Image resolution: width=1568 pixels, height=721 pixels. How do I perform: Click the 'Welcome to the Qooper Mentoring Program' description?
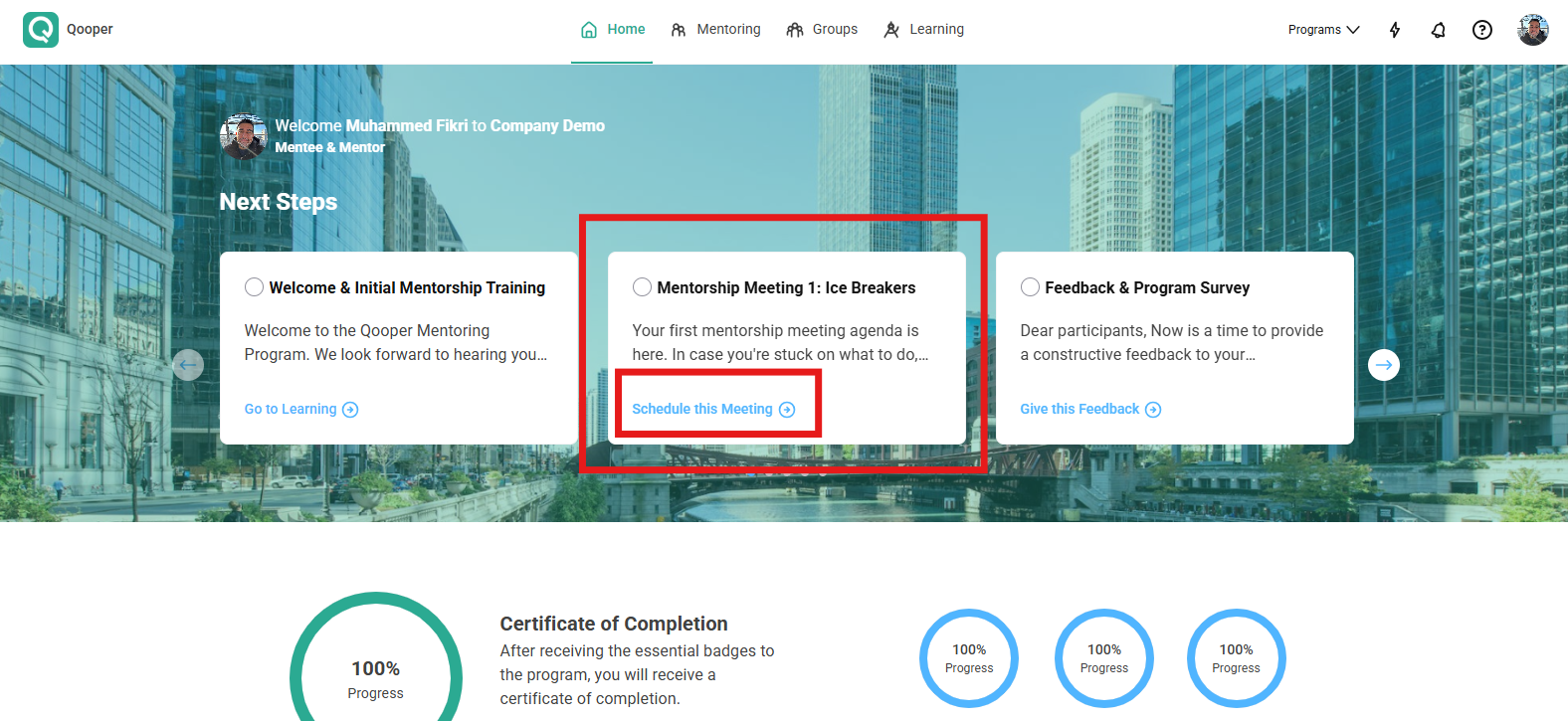(396, 342)
